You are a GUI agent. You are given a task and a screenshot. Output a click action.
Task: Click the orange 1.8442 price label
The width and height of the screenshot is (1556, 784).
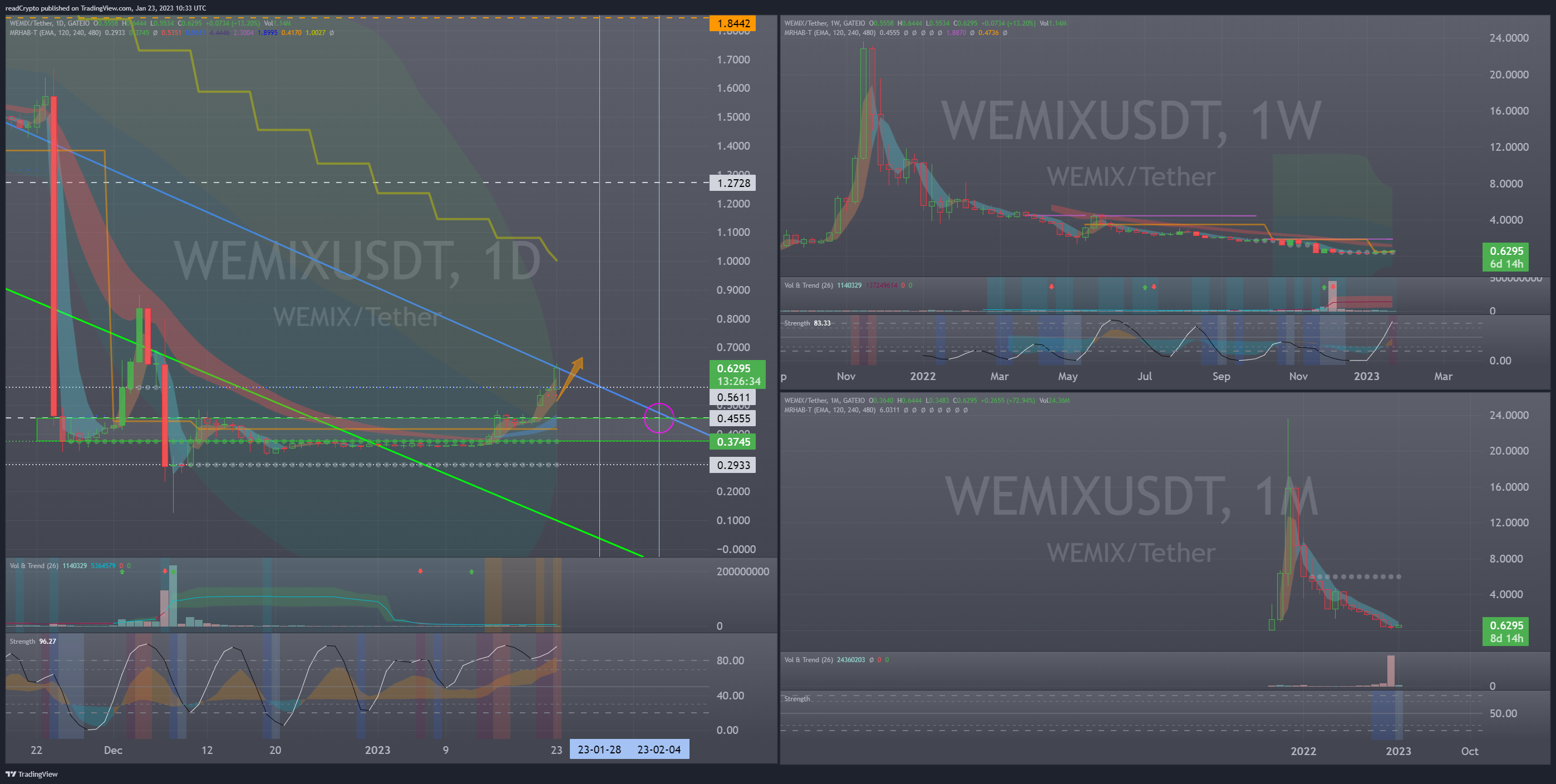click(x=733, y=23)
